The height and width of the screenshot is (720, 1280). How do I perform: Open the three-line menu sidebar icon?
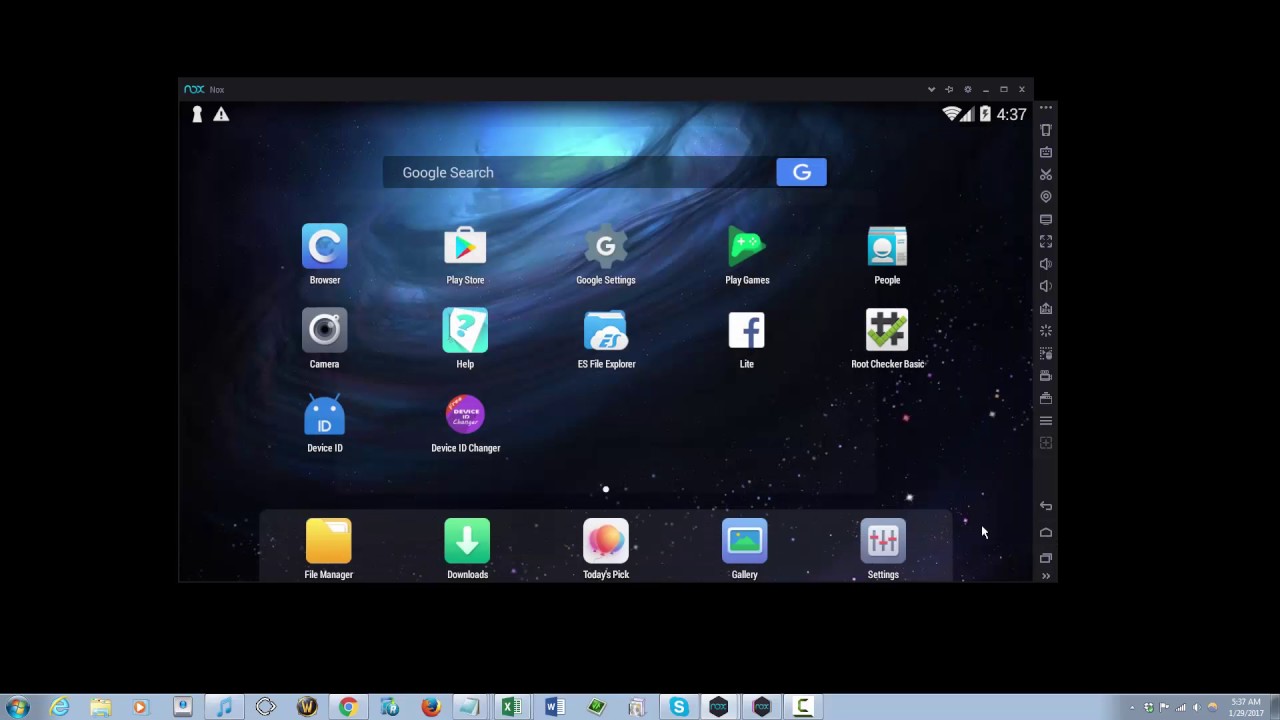1046,421
